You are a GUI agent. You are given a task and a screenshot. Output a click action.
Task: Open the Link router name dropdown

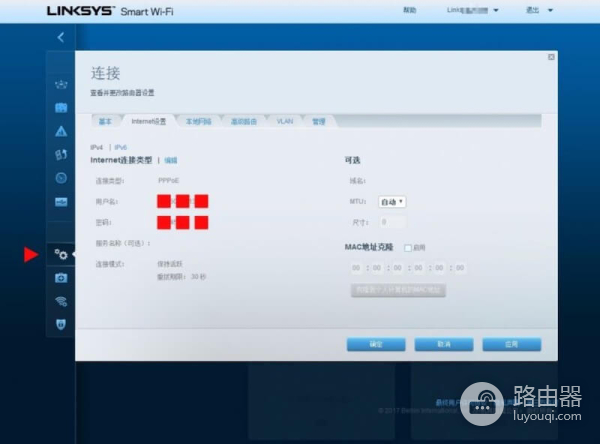coord(472,10)
